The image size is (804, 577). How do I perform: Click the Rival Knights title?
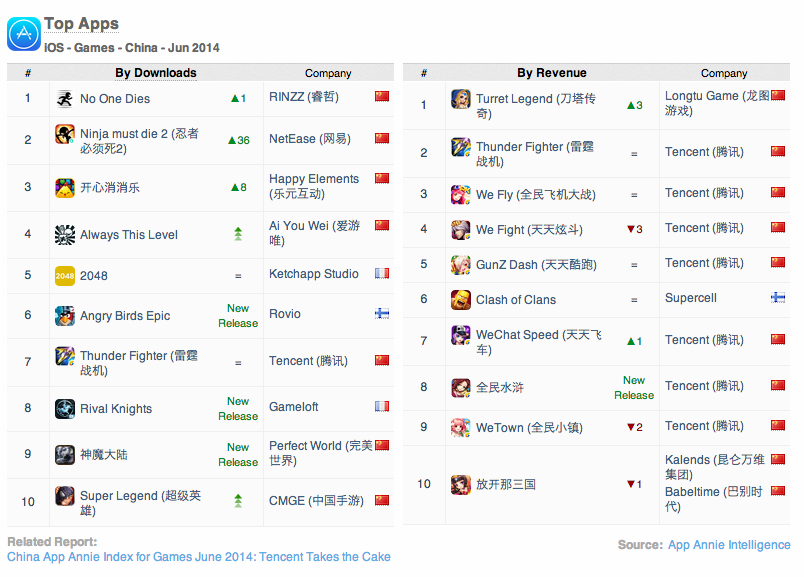(116, 409)
